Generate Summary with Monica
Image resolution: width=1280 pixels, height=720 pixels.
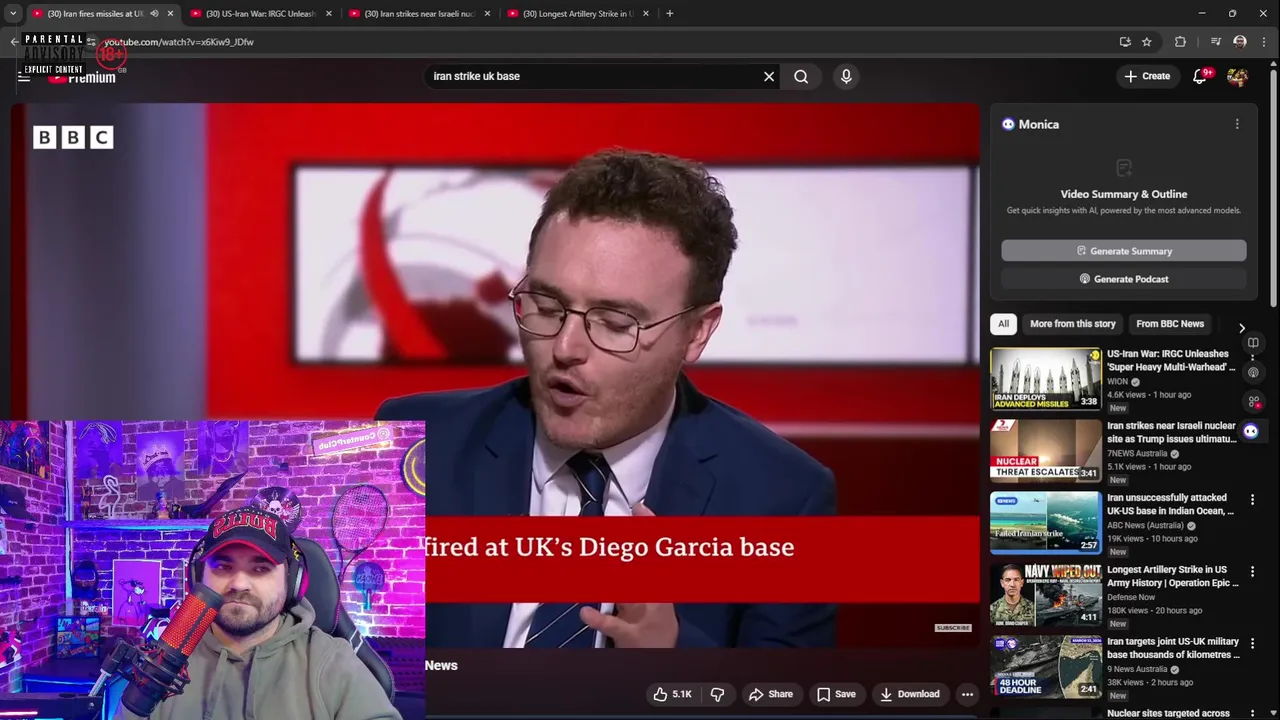[1124, 251]
